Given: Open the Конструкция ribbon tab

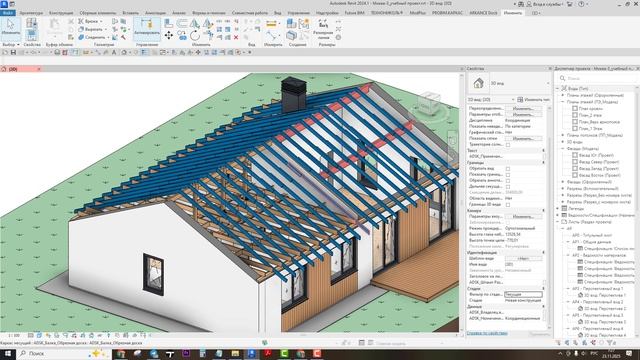Looking at the screenshot, I should click(x=61, y=13).
